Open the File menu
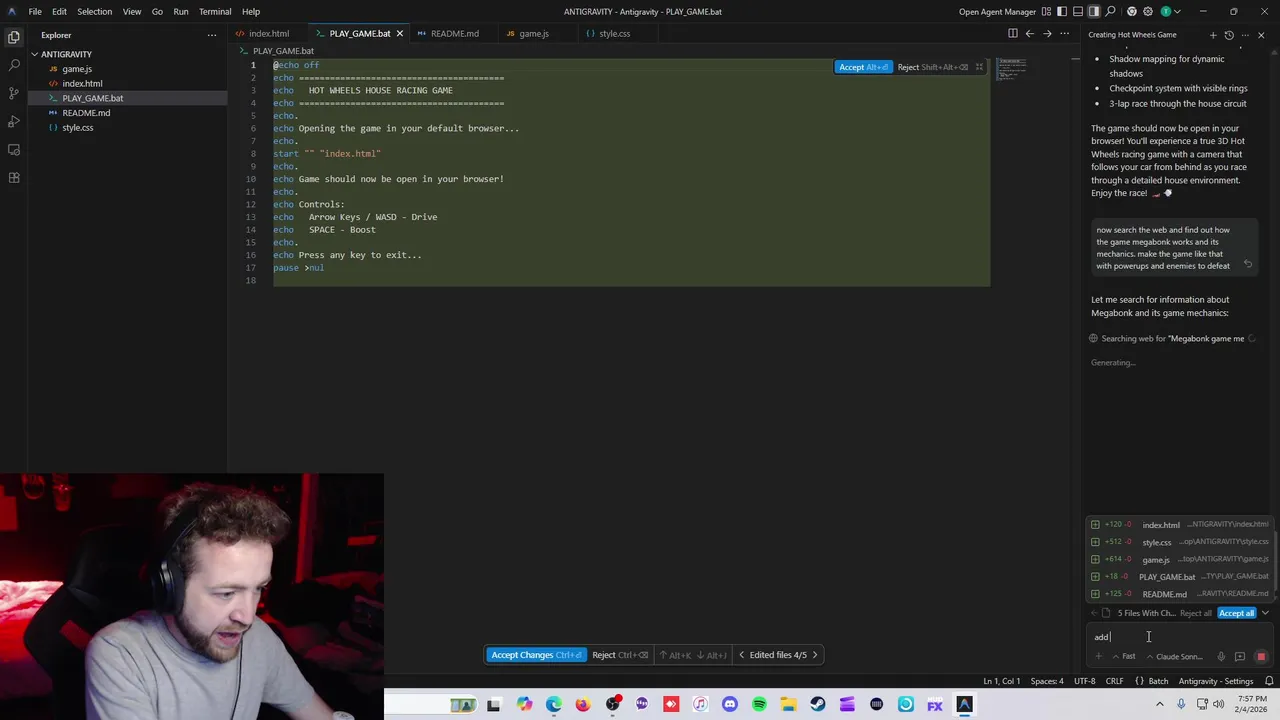 click(35, 11)
